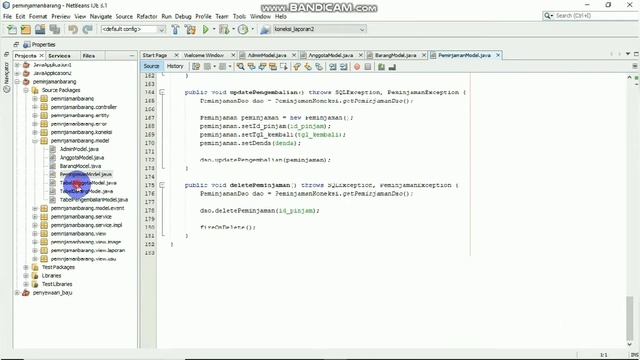Image resolution: width=640 pixels, height=360 pixels.
Task: Click the Shift Line Right icon
Action: point(344,67)
